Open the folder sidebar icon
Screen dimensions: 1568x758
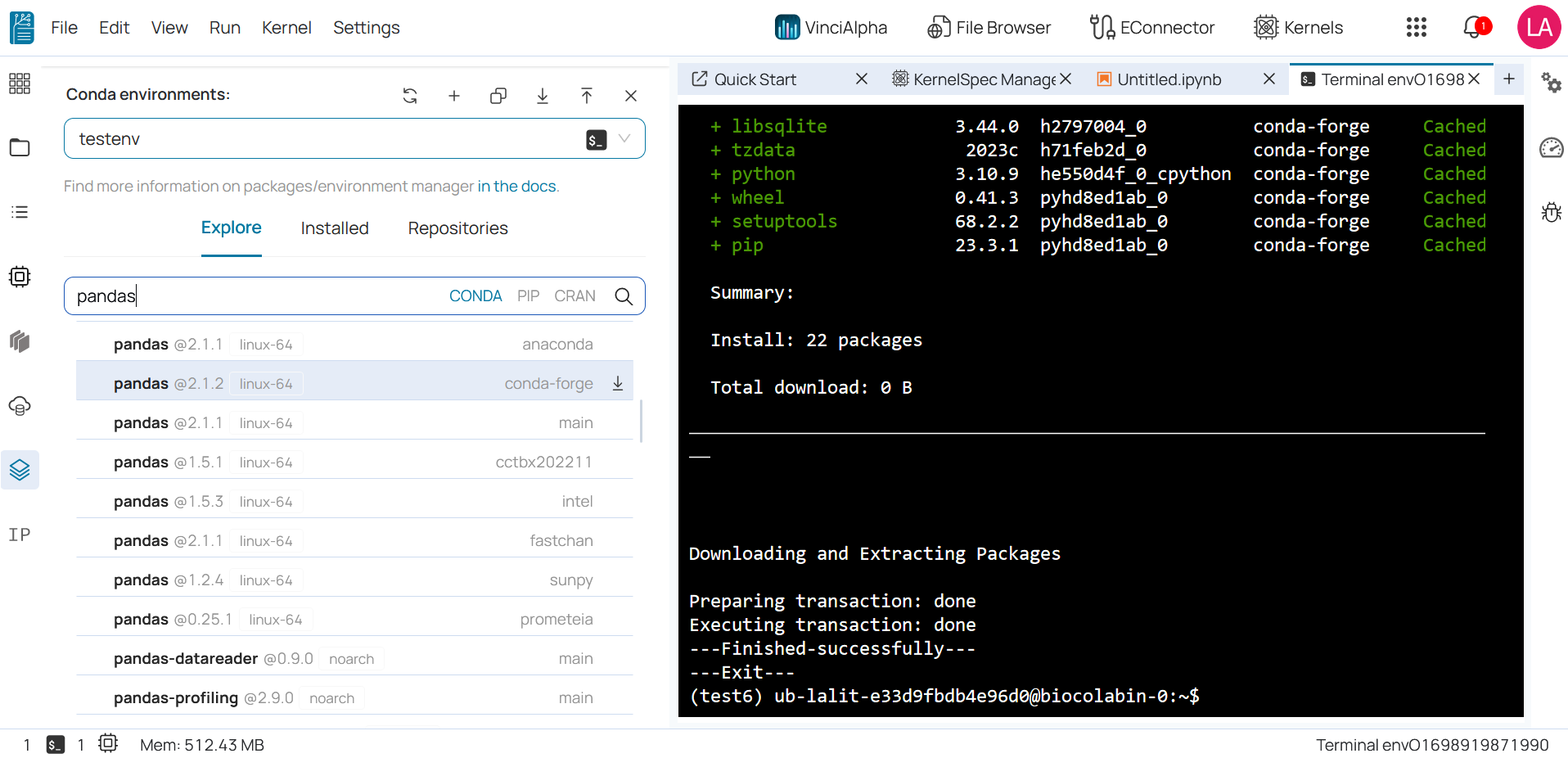click(20, 147)
